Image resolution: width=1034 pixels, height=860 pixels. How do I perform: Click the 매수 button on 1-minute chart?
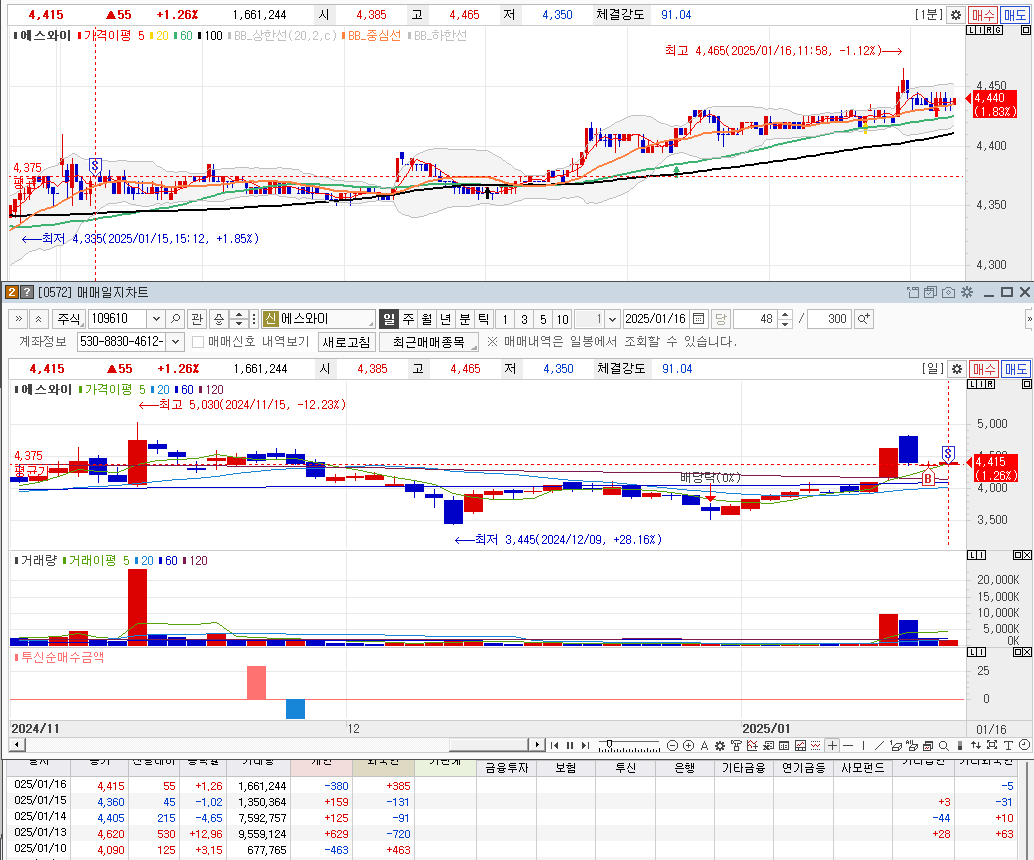983,15
